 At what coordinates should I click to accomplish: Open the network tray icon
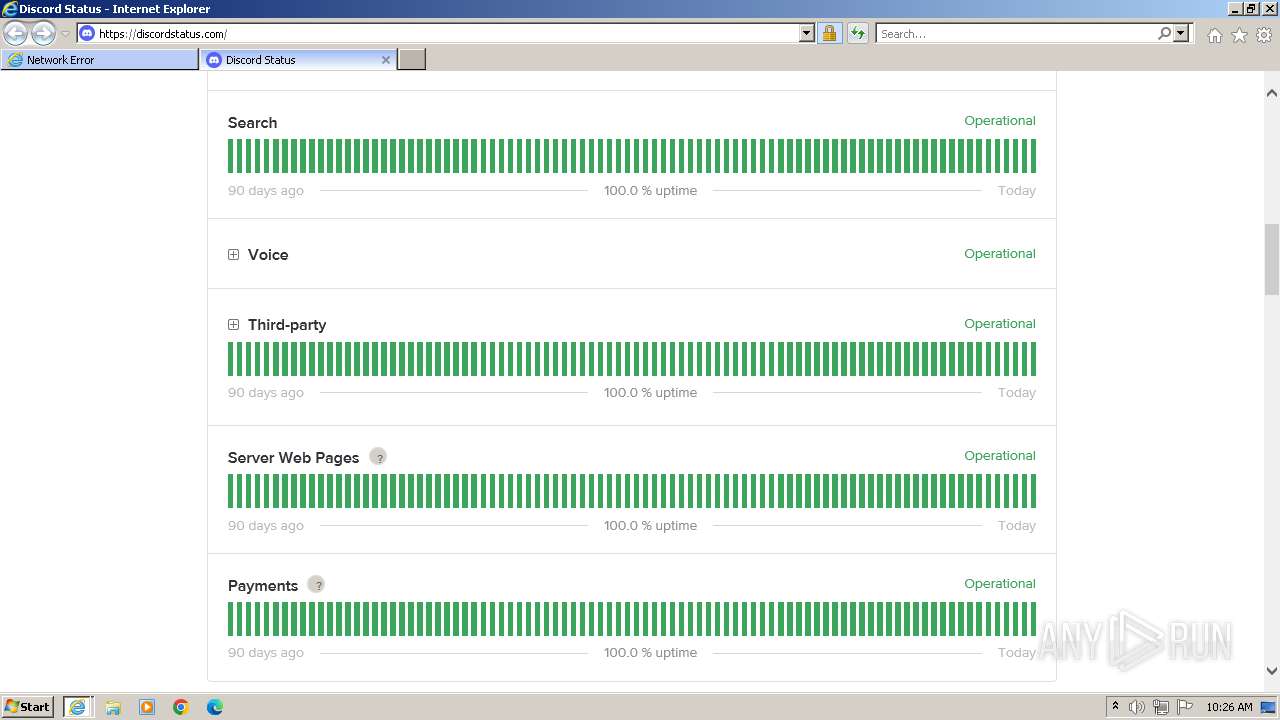[1161, 707]
